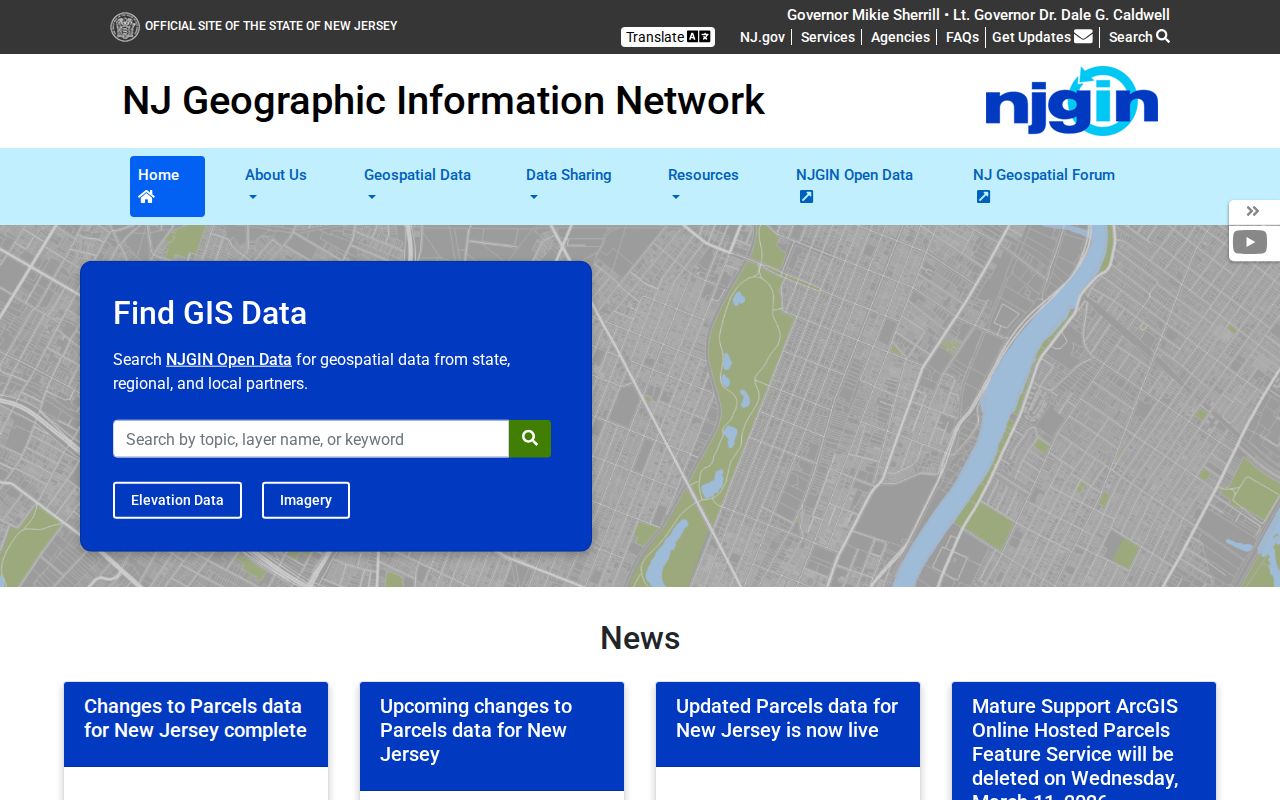
Task: Click the Governor Mikie Sherrill text
Action: coord(863,15)
